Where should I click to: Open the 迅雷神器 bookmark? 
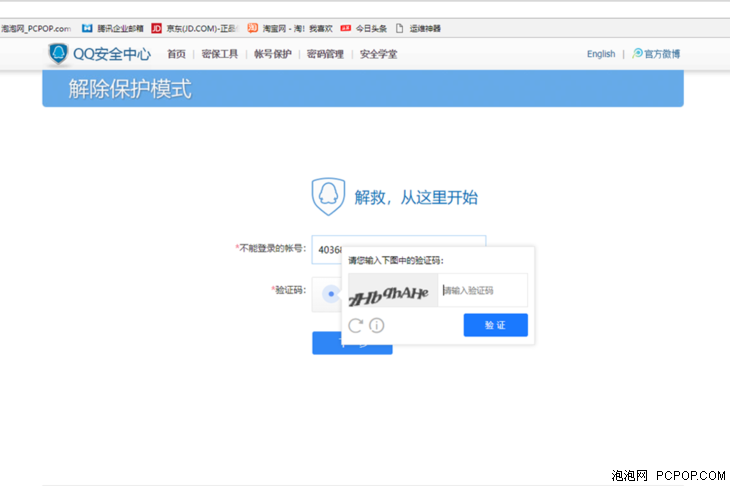click(418, 28)
